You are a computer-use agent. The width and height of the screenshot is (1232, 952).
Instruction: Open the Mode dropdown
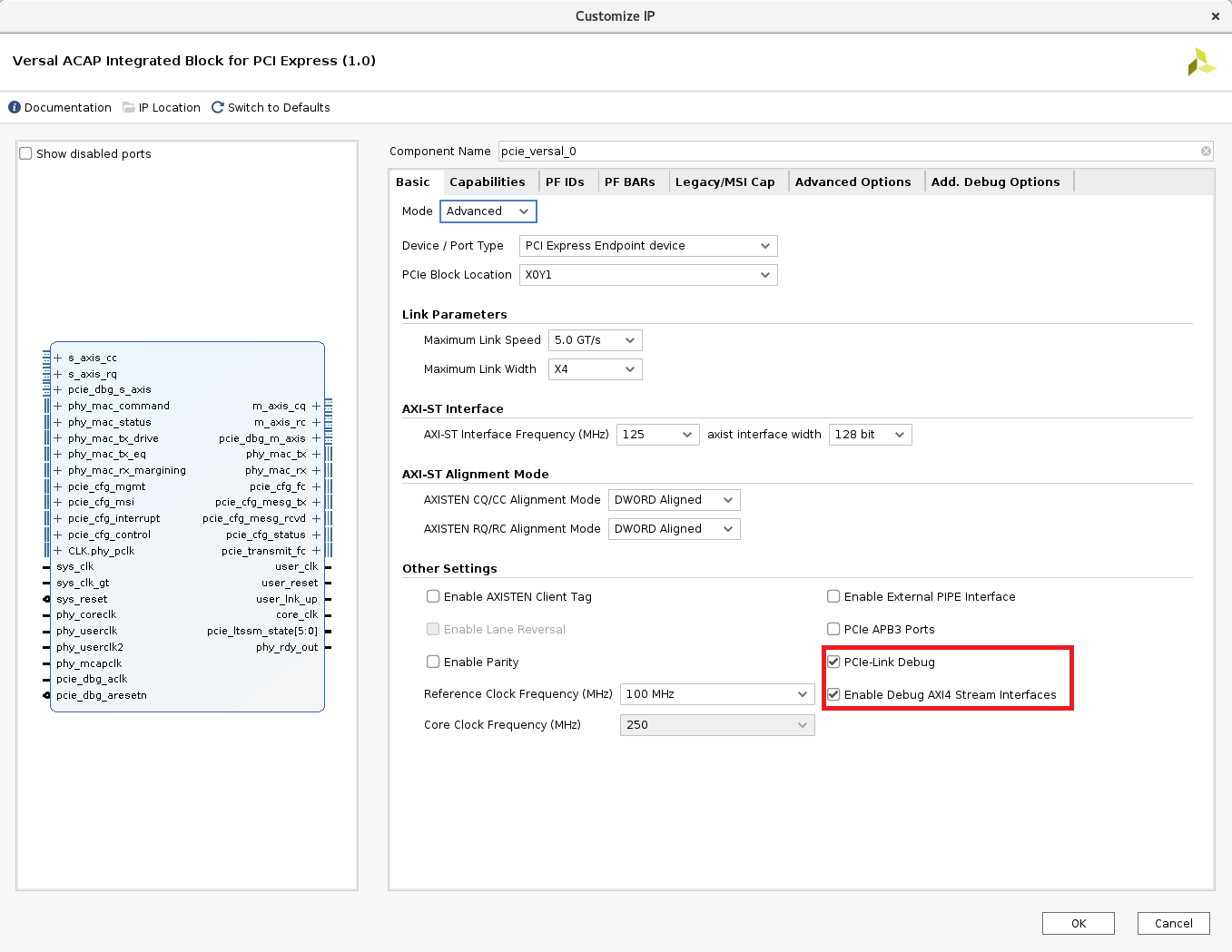pos(488,211)
